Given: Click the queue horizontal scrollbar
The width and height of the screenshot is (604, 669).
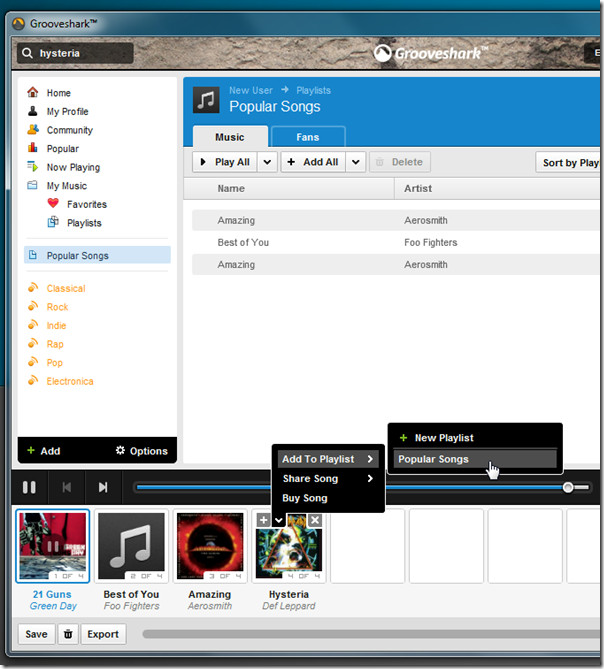Looking at the screenshot, I should pos(371,634).
